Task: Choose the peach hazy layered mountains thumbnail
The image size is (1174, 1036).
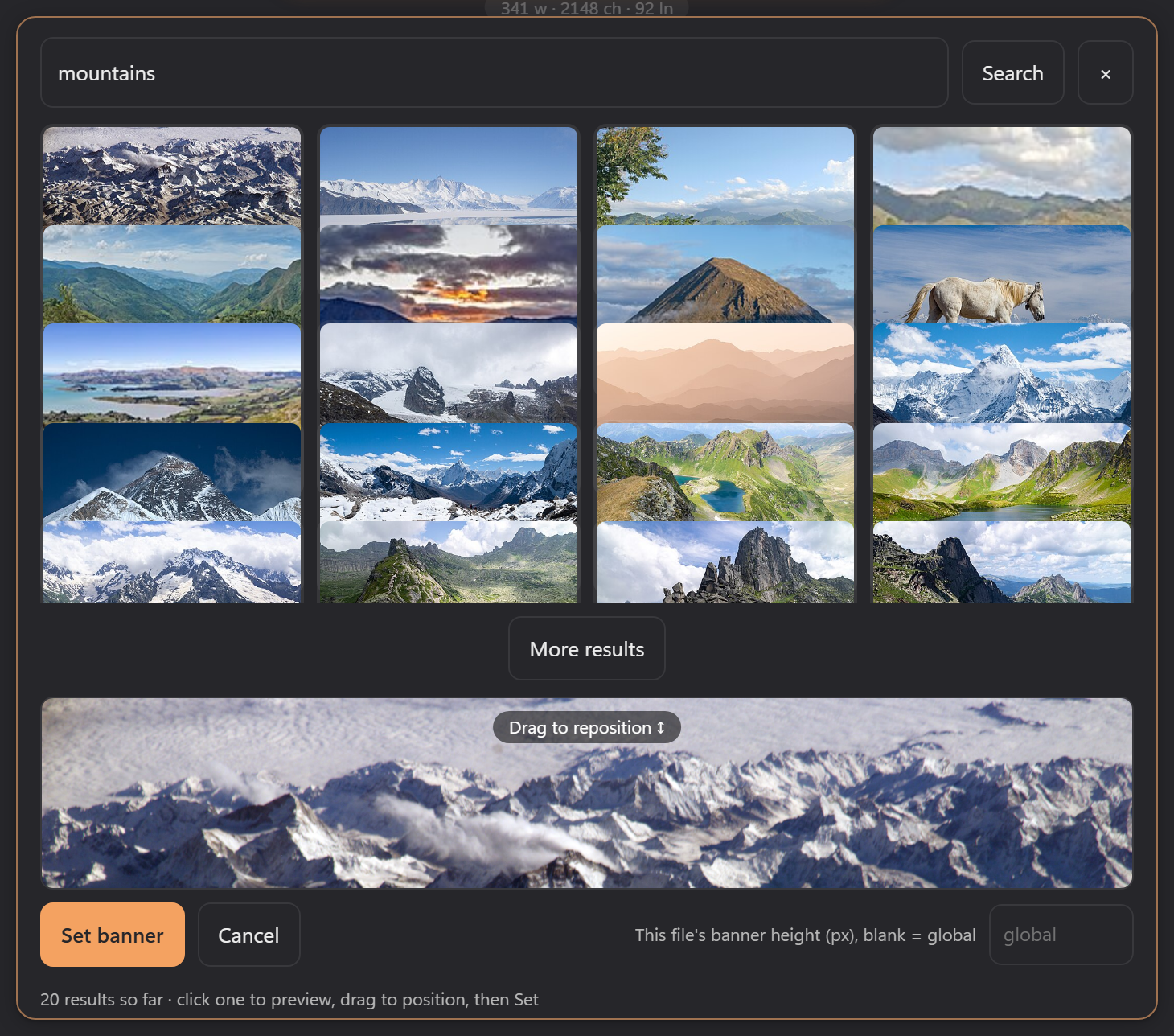Action: coord(725,373)
